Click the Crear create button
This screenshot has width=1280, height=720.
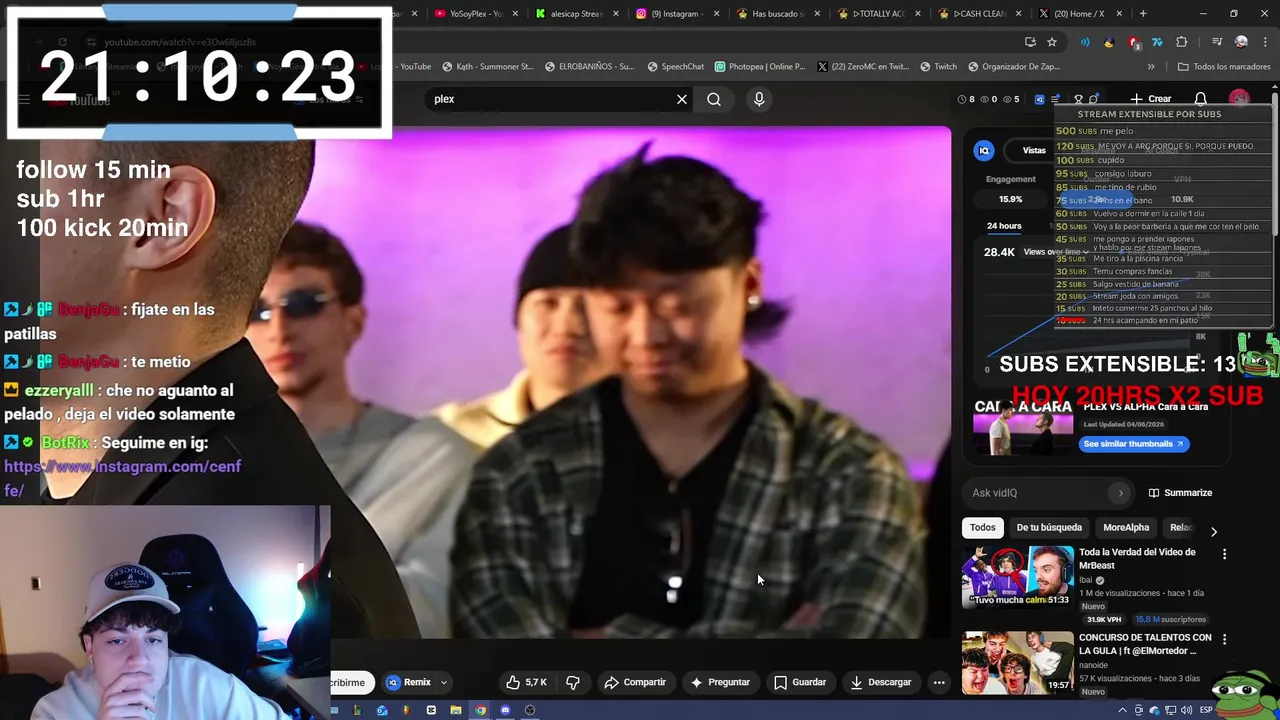[x=1151, y=99]
